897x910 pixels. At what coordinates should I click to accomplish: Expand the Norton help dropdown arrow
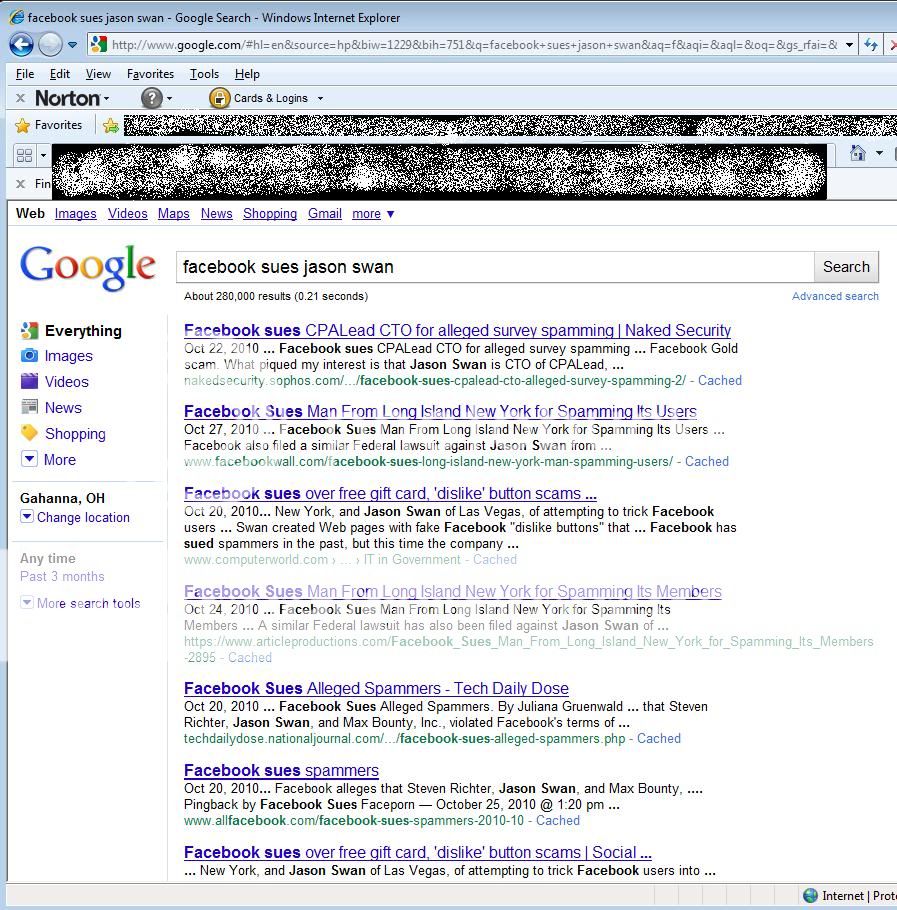[169, 99]
